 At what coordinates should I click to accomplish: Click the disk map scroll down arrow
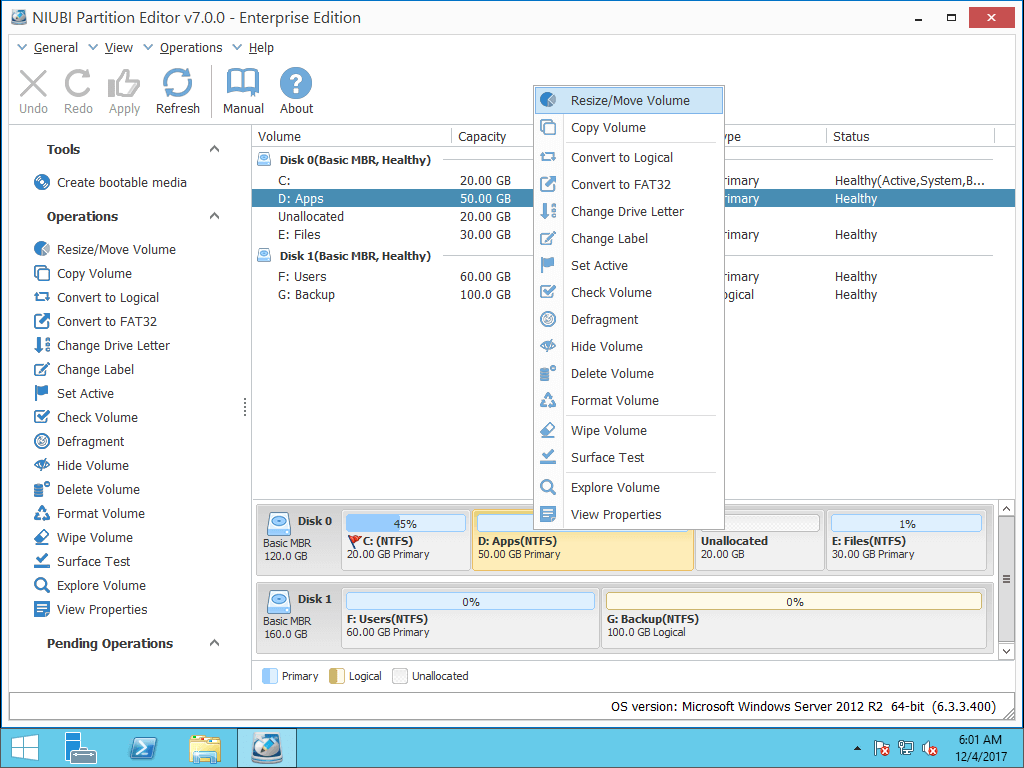(x=1006, y=651)
